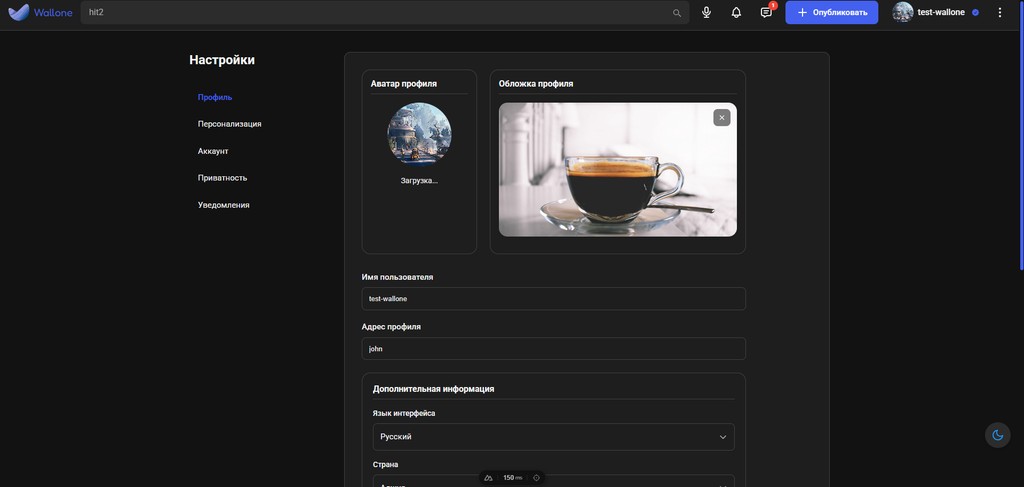Toggle the dark mode moon button

coord(997,435)
